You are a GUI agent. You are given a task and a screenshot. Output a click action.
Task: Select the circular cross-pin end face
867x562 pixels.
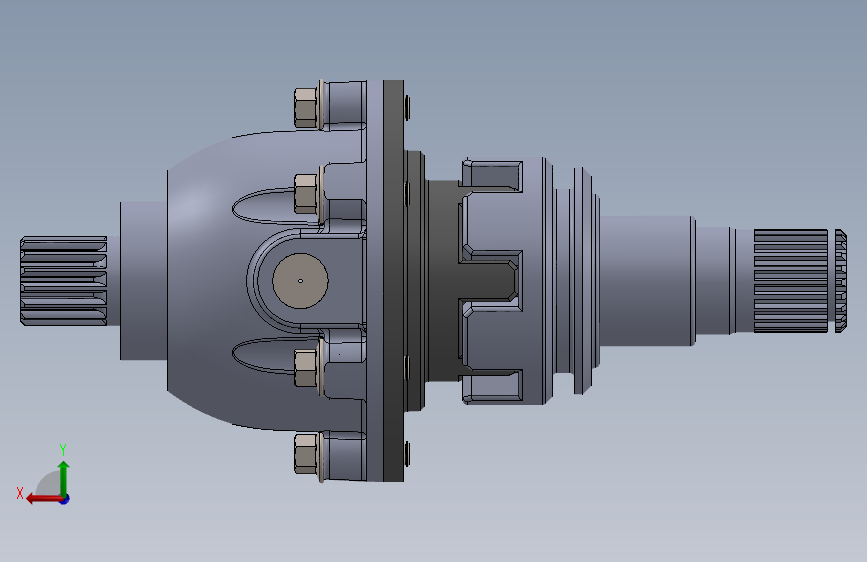coord(300,281)
